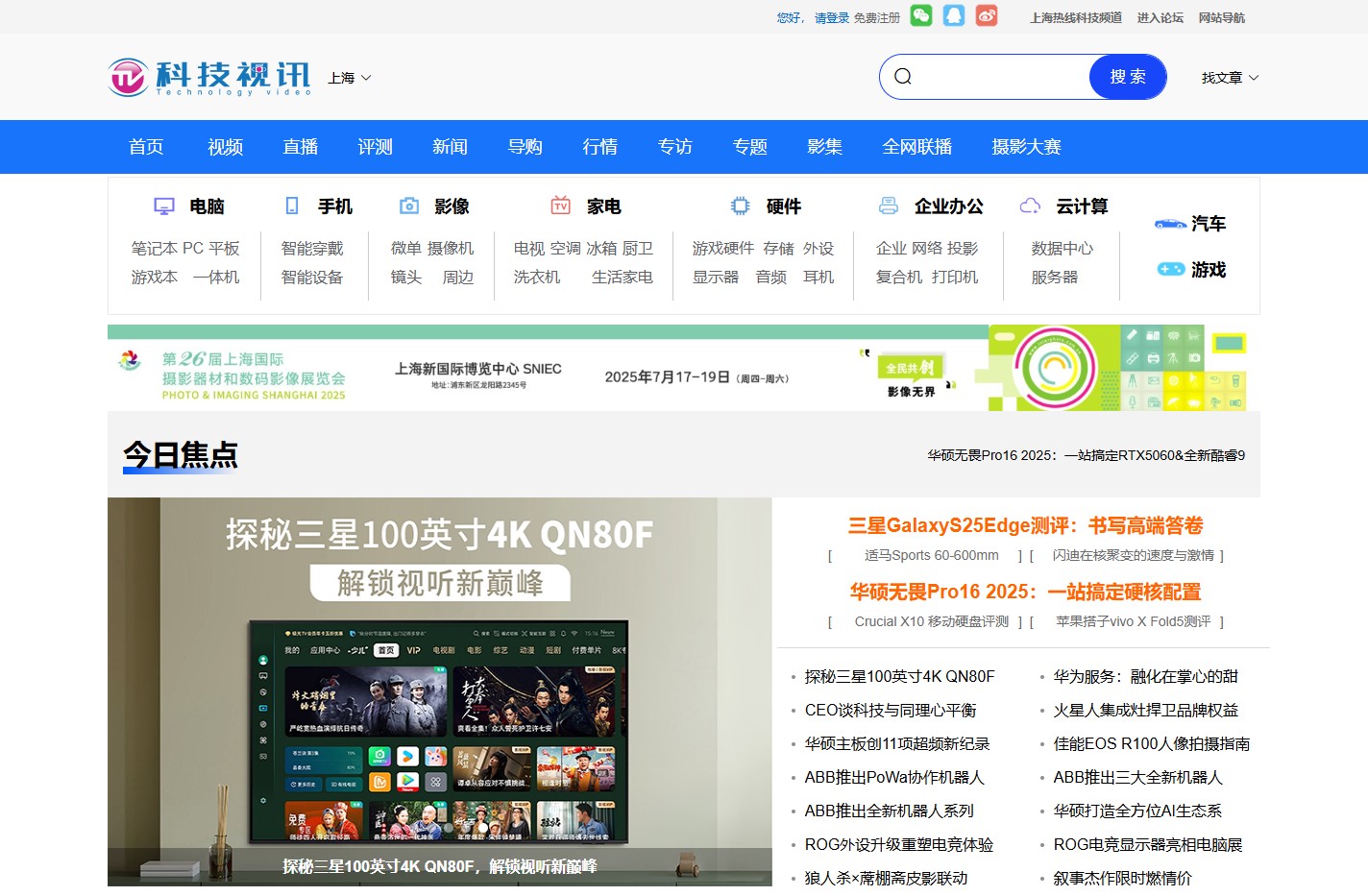Open 闪迪在核聚变的速度与激情 article
The height and width of the screenshot is (896, 1368).
point(1134,555)
